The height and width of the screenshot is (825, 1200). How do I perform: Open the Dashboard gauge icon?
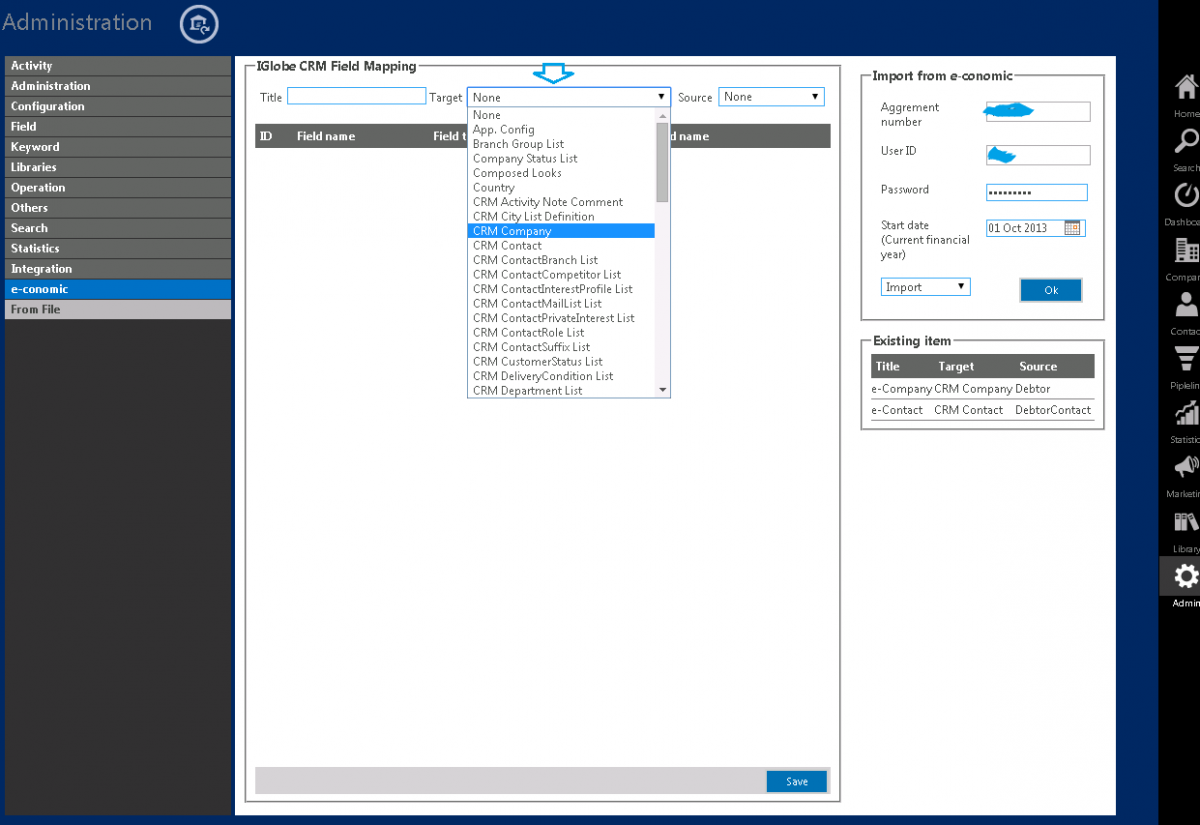coord(1186,195)
